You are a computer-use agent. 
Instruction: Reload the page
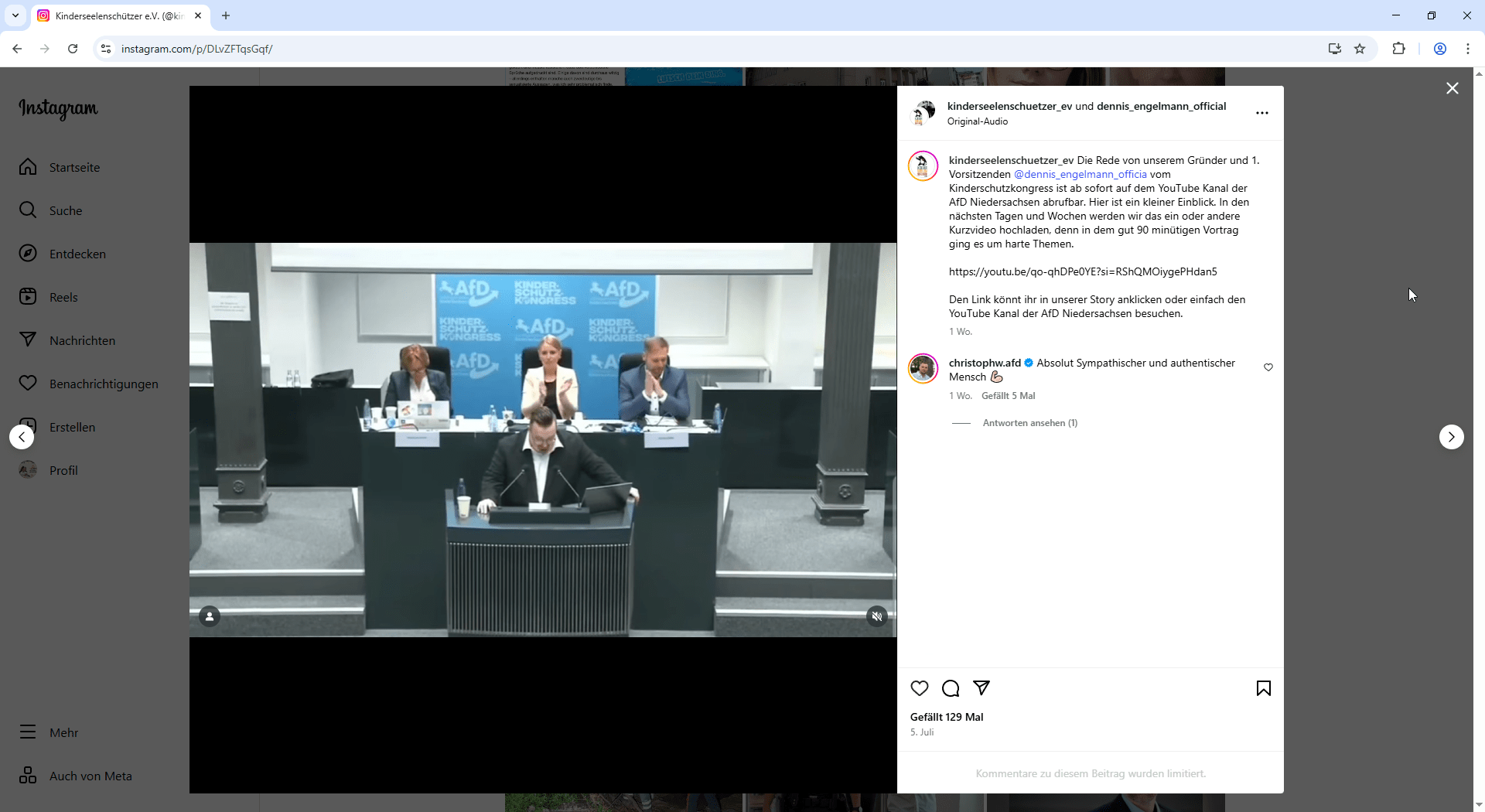[x=73, y=49]
